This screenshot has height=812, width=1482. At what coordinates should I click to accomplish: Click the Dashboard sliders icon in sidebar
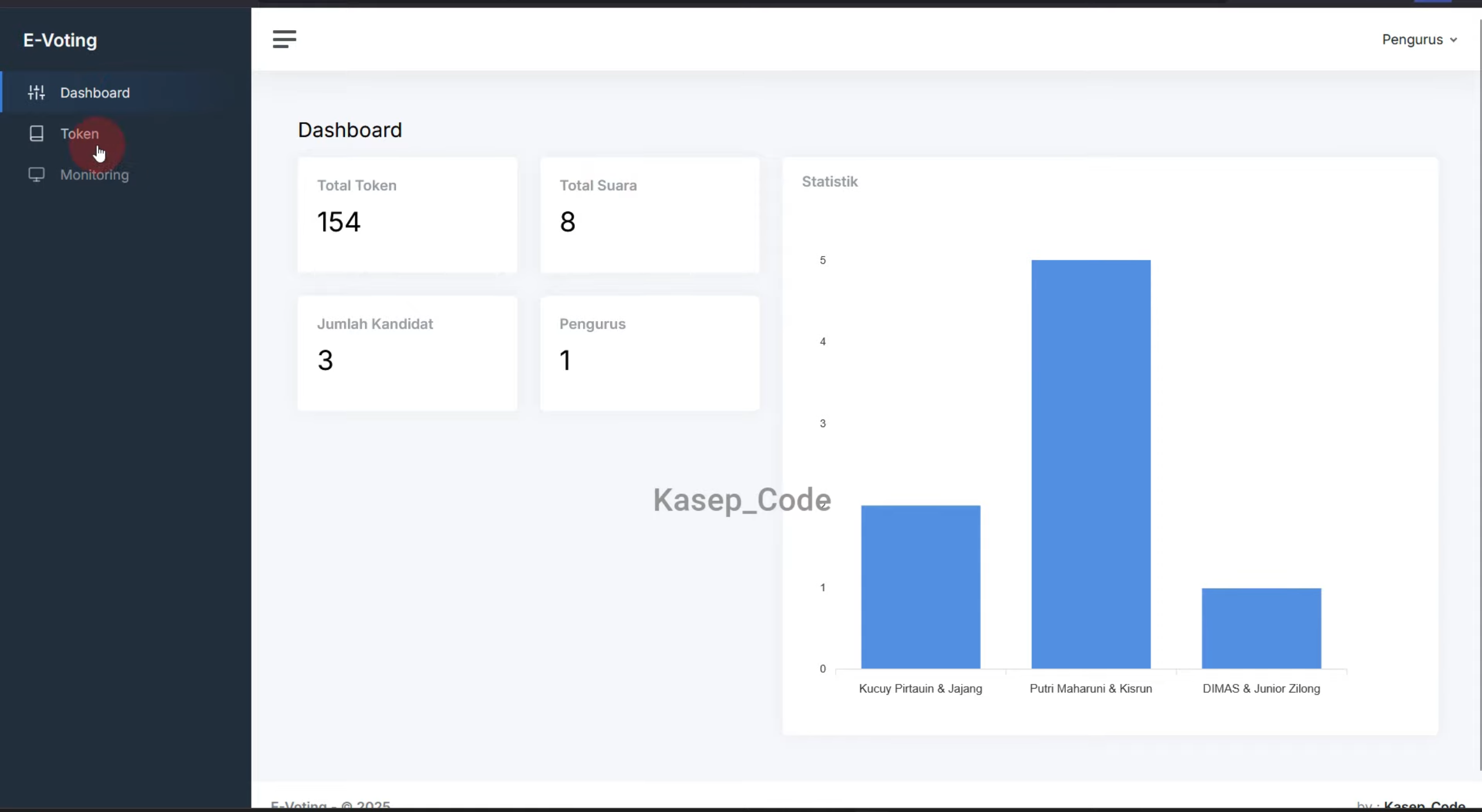tap(37, 92)
